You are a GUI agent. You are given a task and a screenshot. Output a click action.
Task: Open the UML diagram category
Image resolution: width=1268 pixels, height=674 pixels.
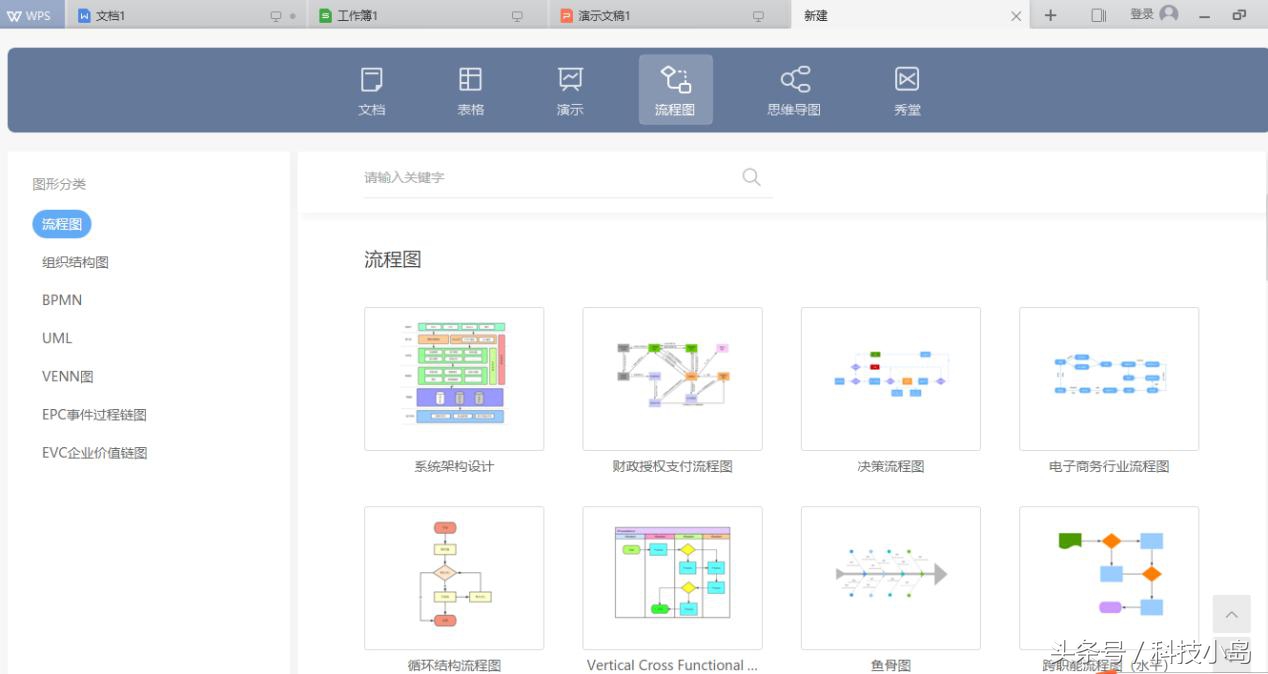click(x=57, y=337)
